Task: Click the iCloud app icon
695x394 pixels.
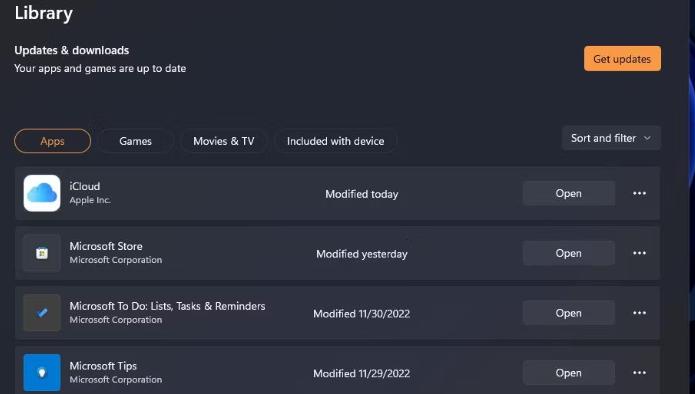Action: tap(42, 193)
